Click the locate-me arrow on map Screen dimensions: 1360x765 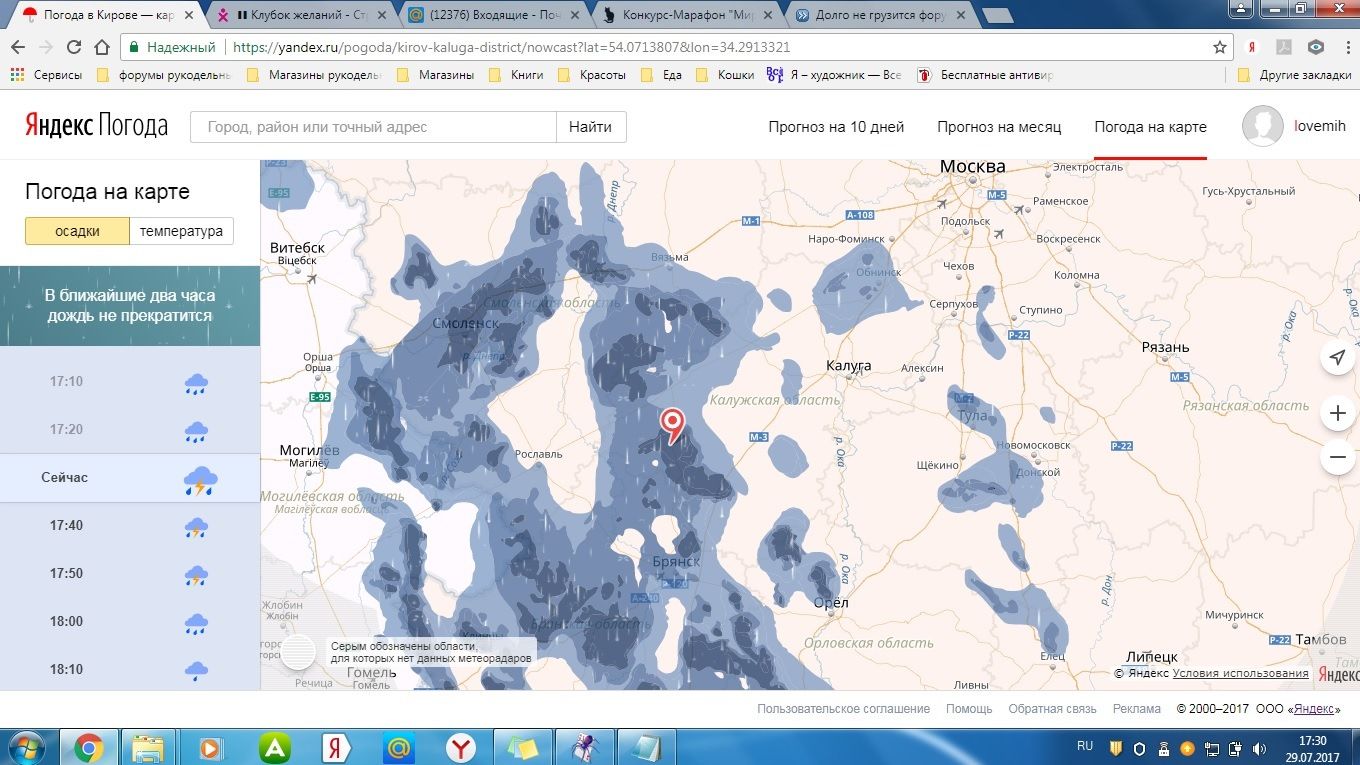(1337, 358)
